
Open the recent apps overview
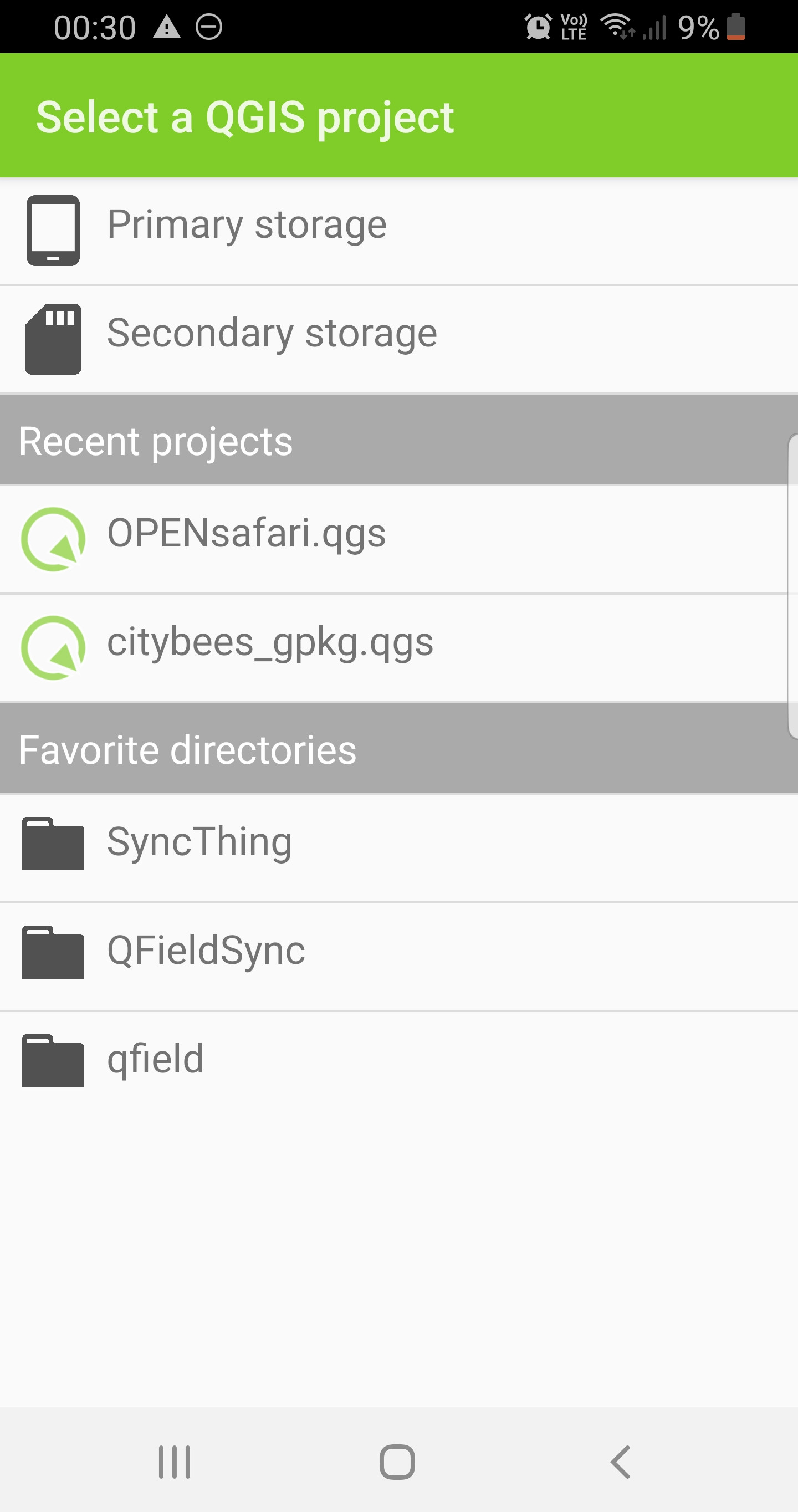tap(174, 1462)
